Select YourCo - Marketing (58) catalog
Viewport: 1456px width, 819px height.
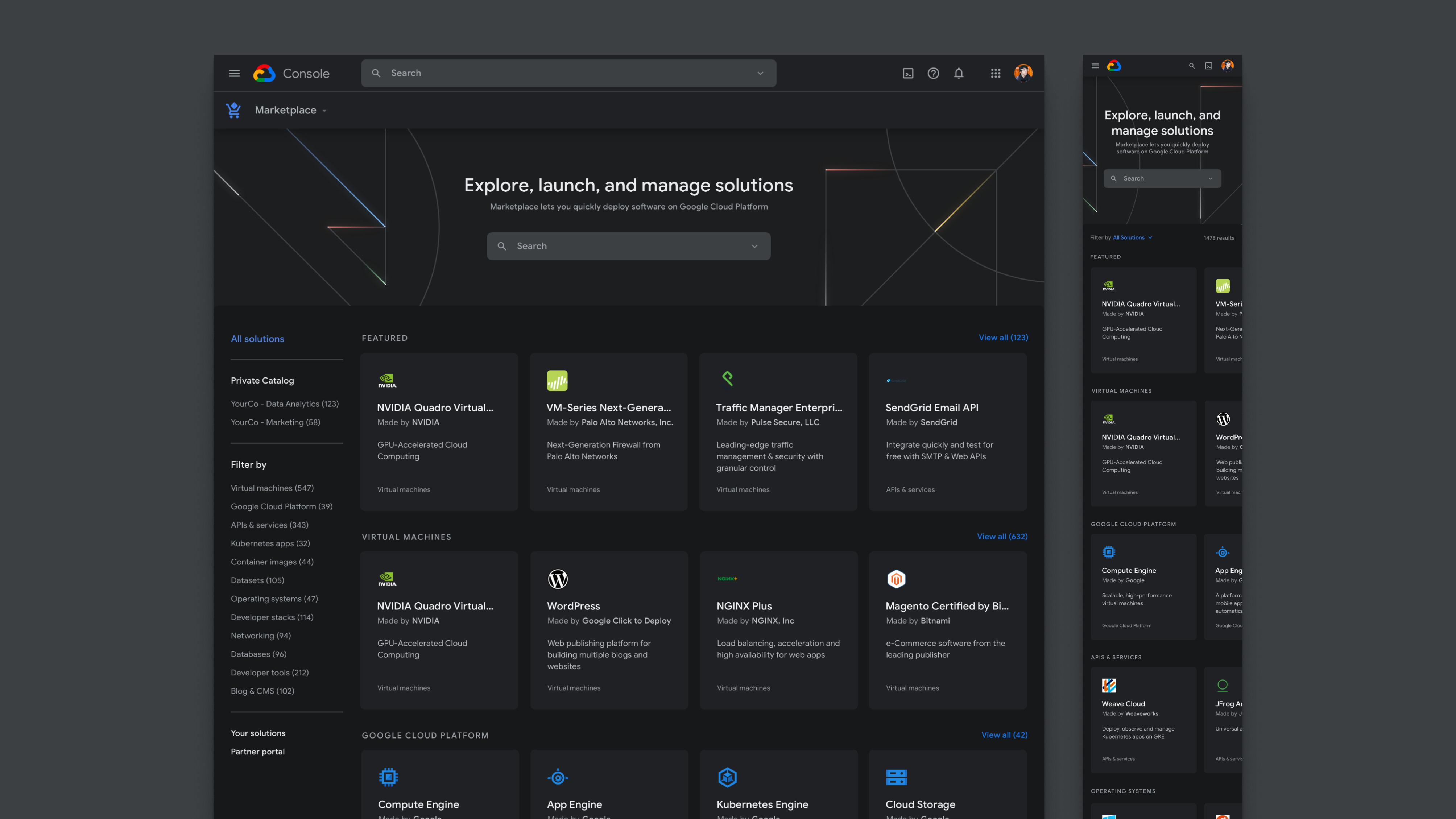coord(275,423)
